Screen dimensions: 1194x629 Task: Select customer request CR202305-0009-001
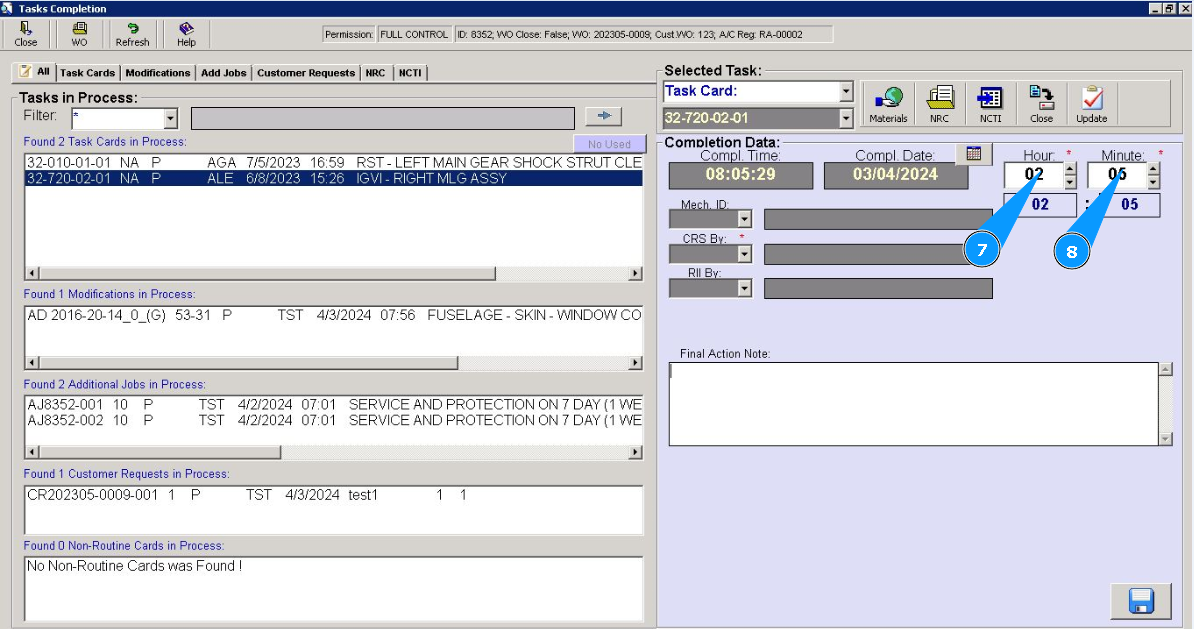pyautogui.click(x=334, y=495)
